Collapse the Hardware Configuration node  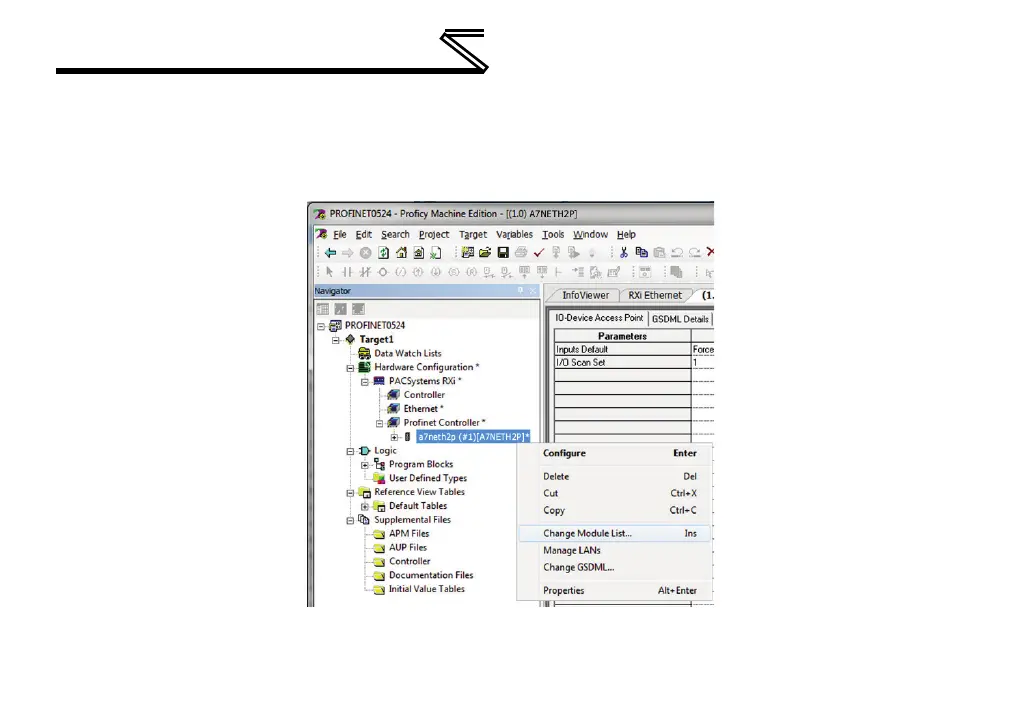[x=350, y=368]
